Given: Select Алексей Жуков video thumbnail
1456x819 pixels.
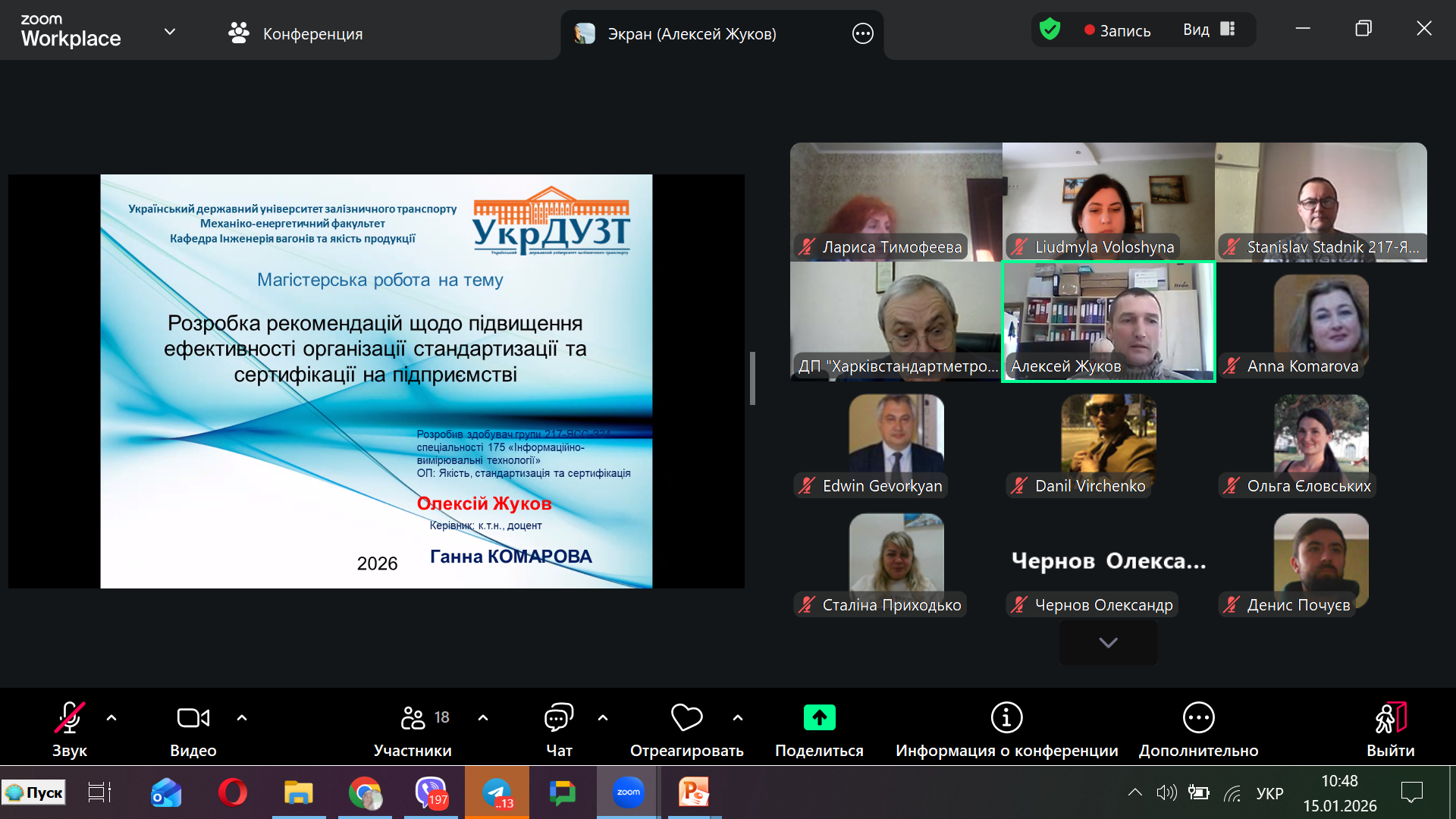Looking at the screenshot, I should [x=1108, y=322].
